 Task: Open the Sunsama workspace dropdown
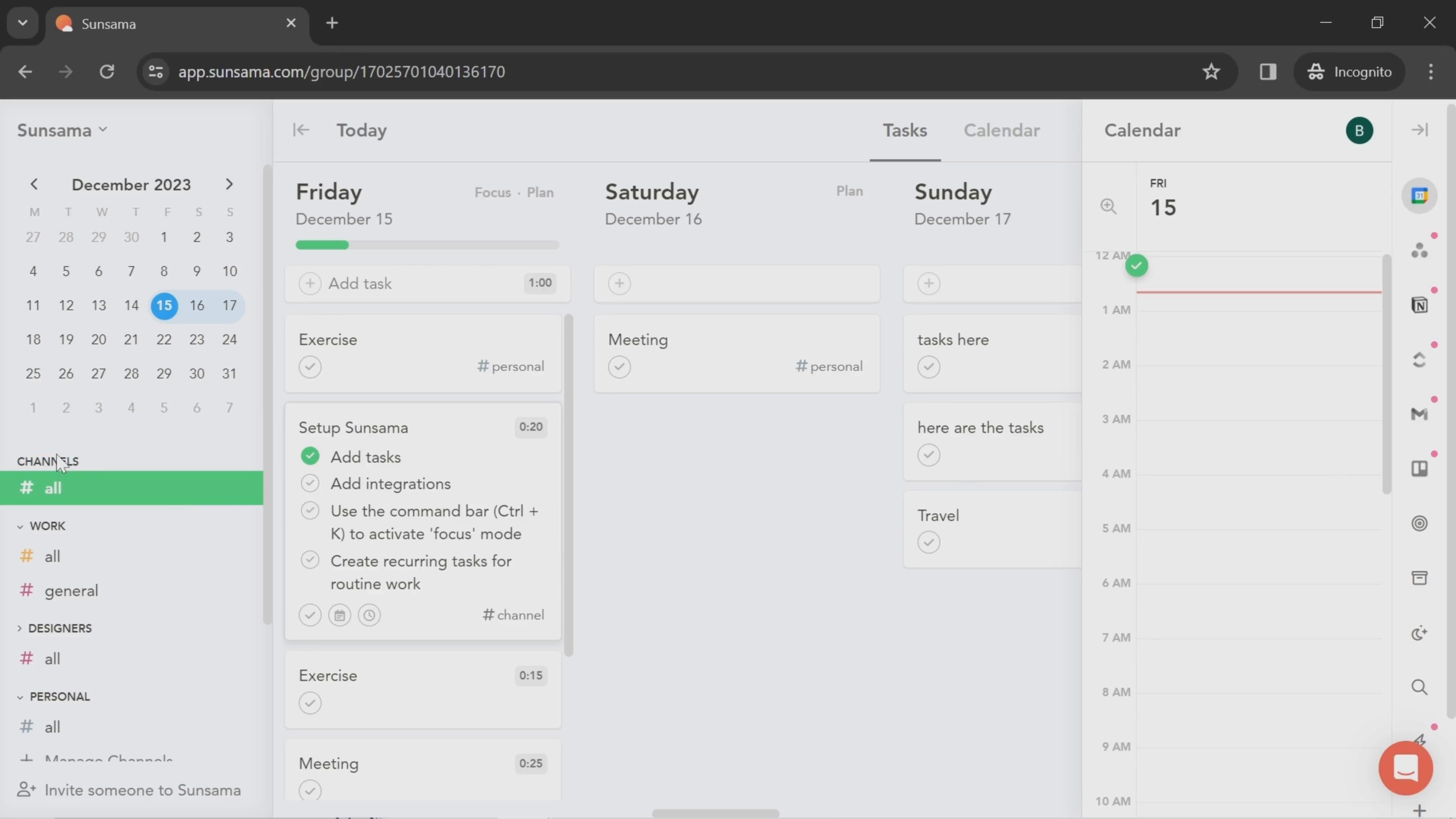coord(62,130)
